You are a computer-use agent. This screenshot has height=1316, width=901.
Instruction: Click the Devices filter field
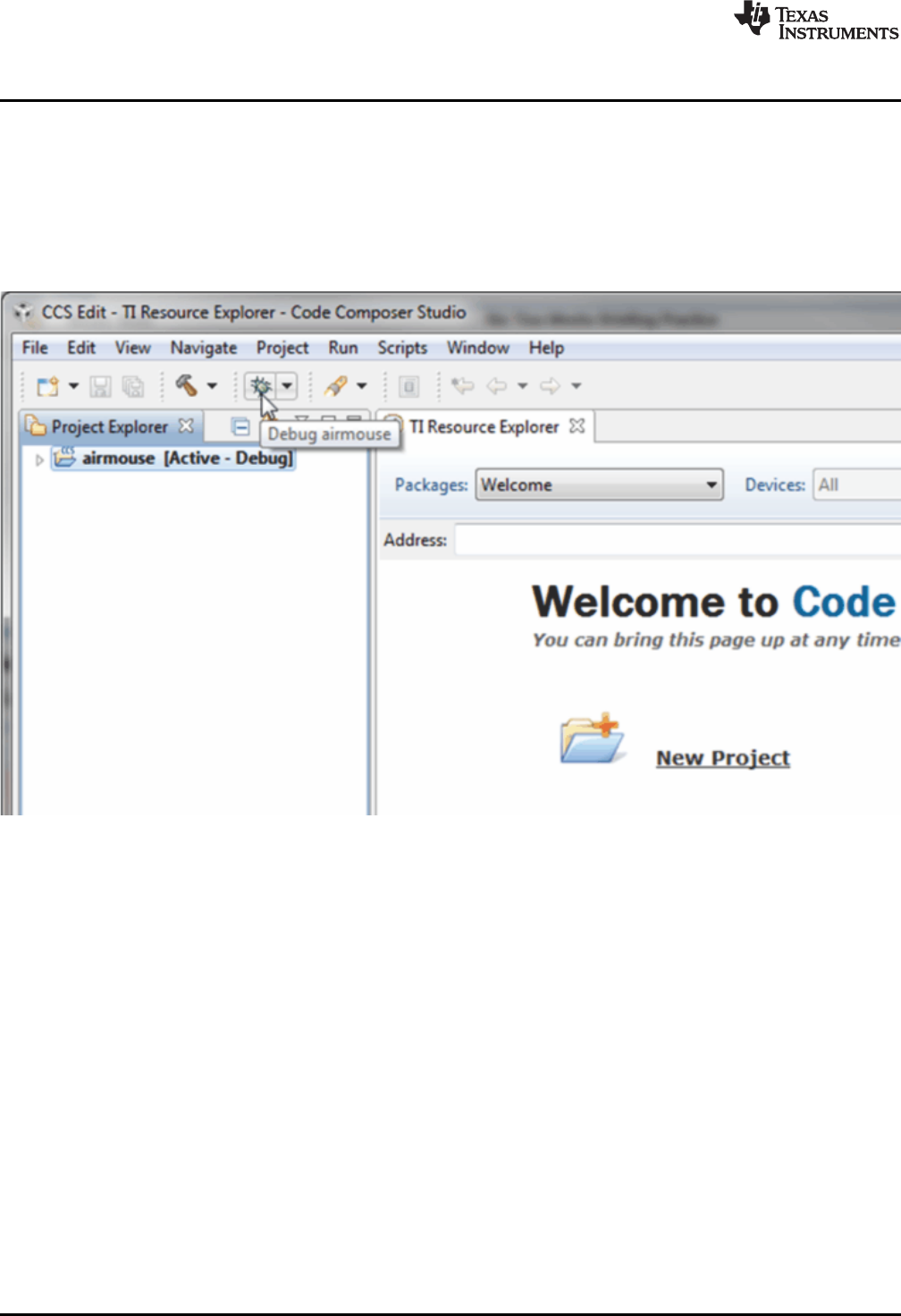tap(856, 485)
